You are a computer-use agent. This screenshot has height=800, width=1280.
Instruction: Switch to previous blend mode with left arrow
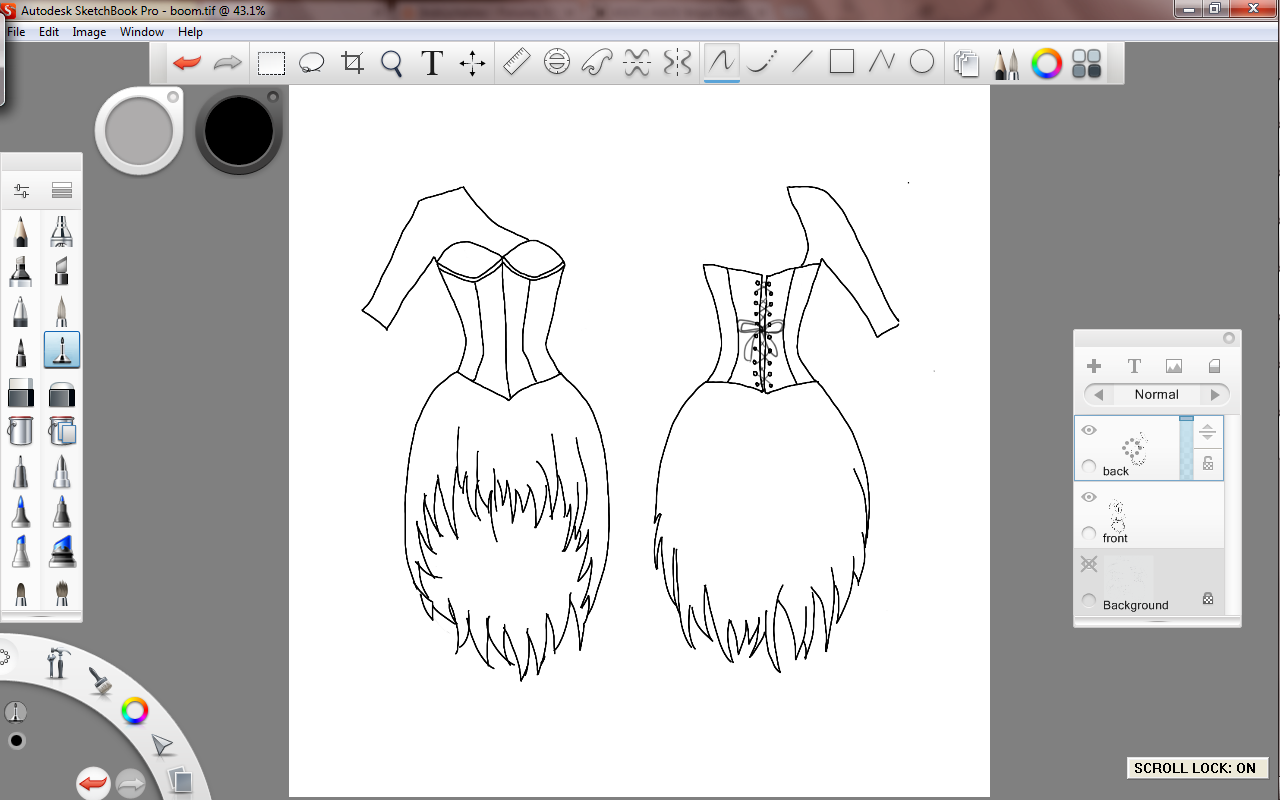point(1098,395)
